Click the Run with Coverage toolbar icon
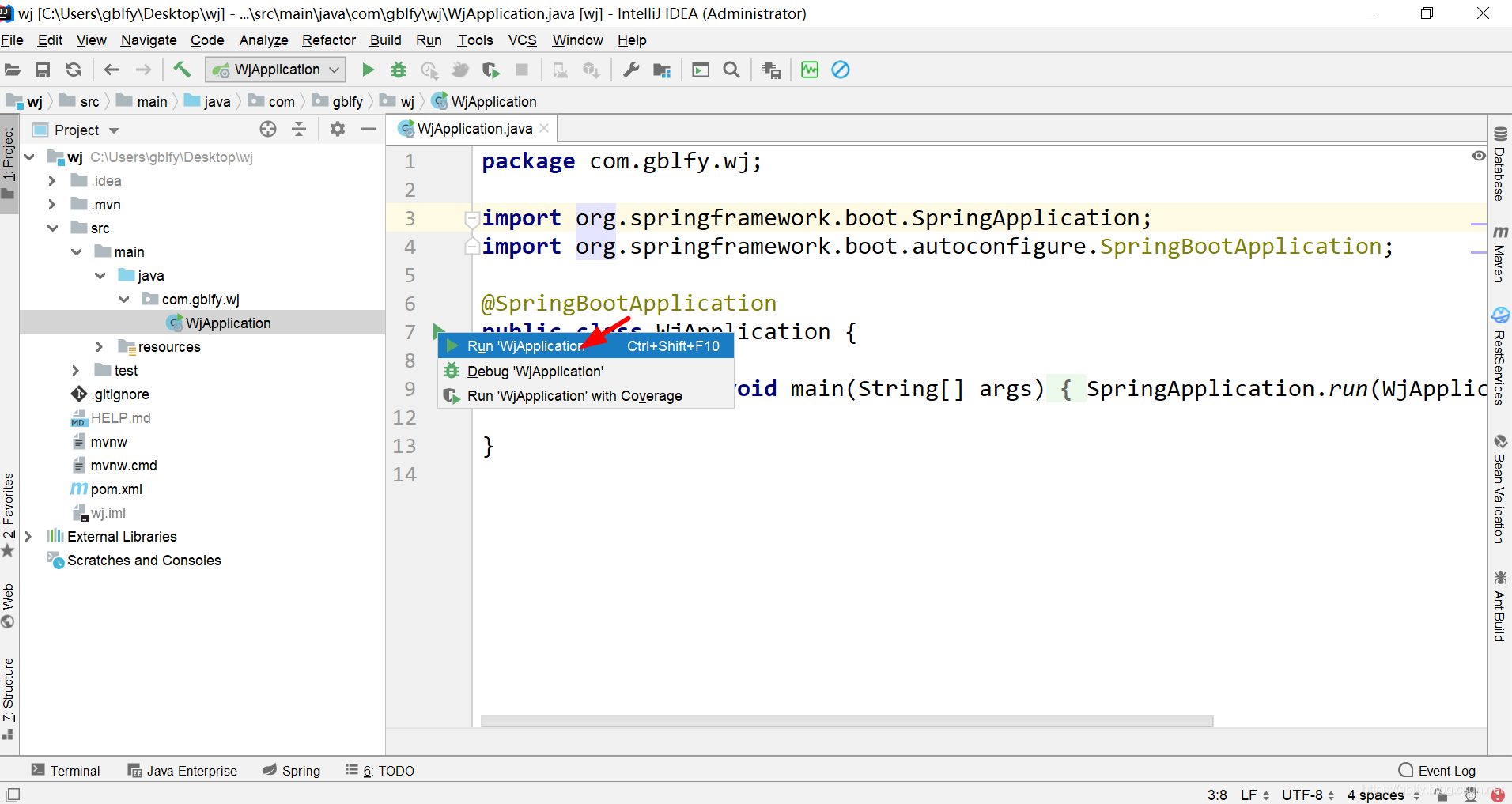 point(491,70)
